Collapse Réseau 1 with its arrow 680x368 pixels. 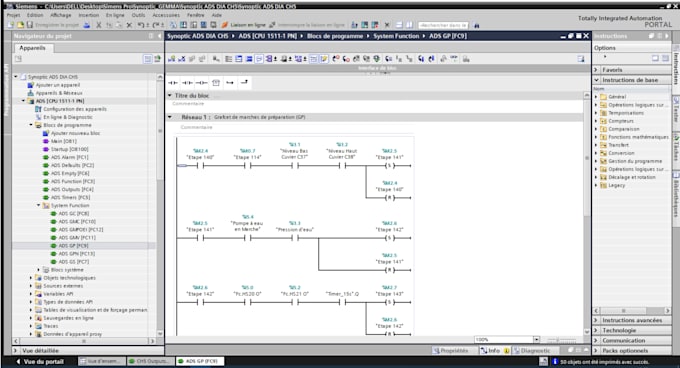click(170, 117)
